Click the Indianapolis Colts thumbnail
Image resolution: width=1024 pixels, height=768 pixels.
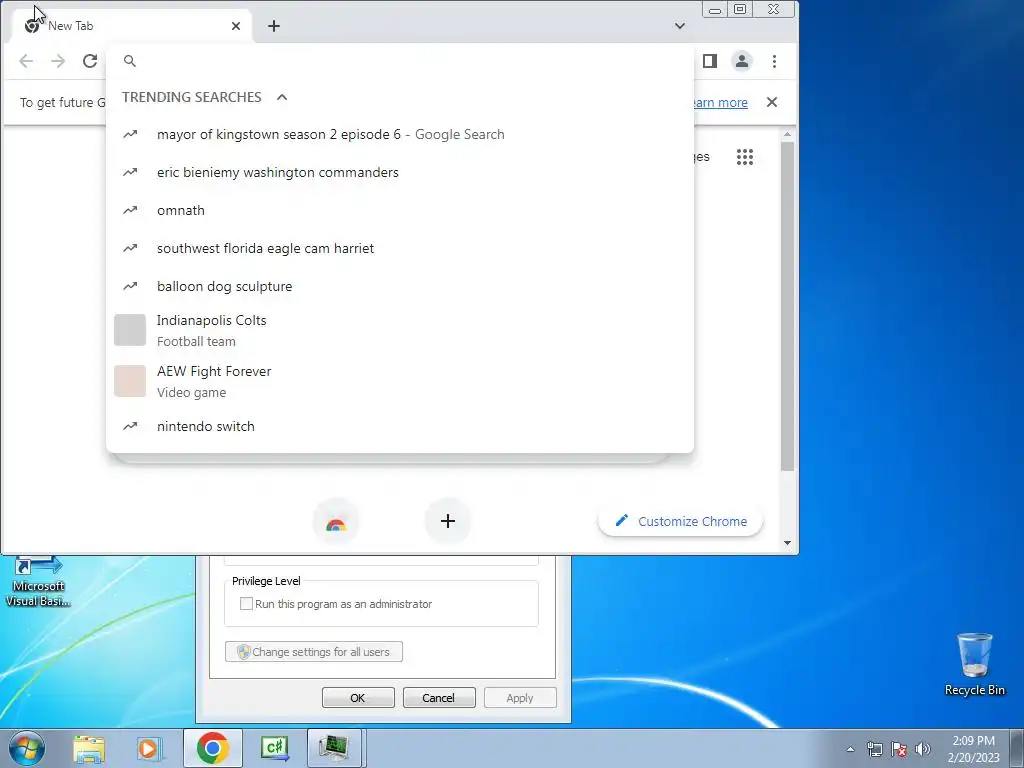(x=130, y=330)
